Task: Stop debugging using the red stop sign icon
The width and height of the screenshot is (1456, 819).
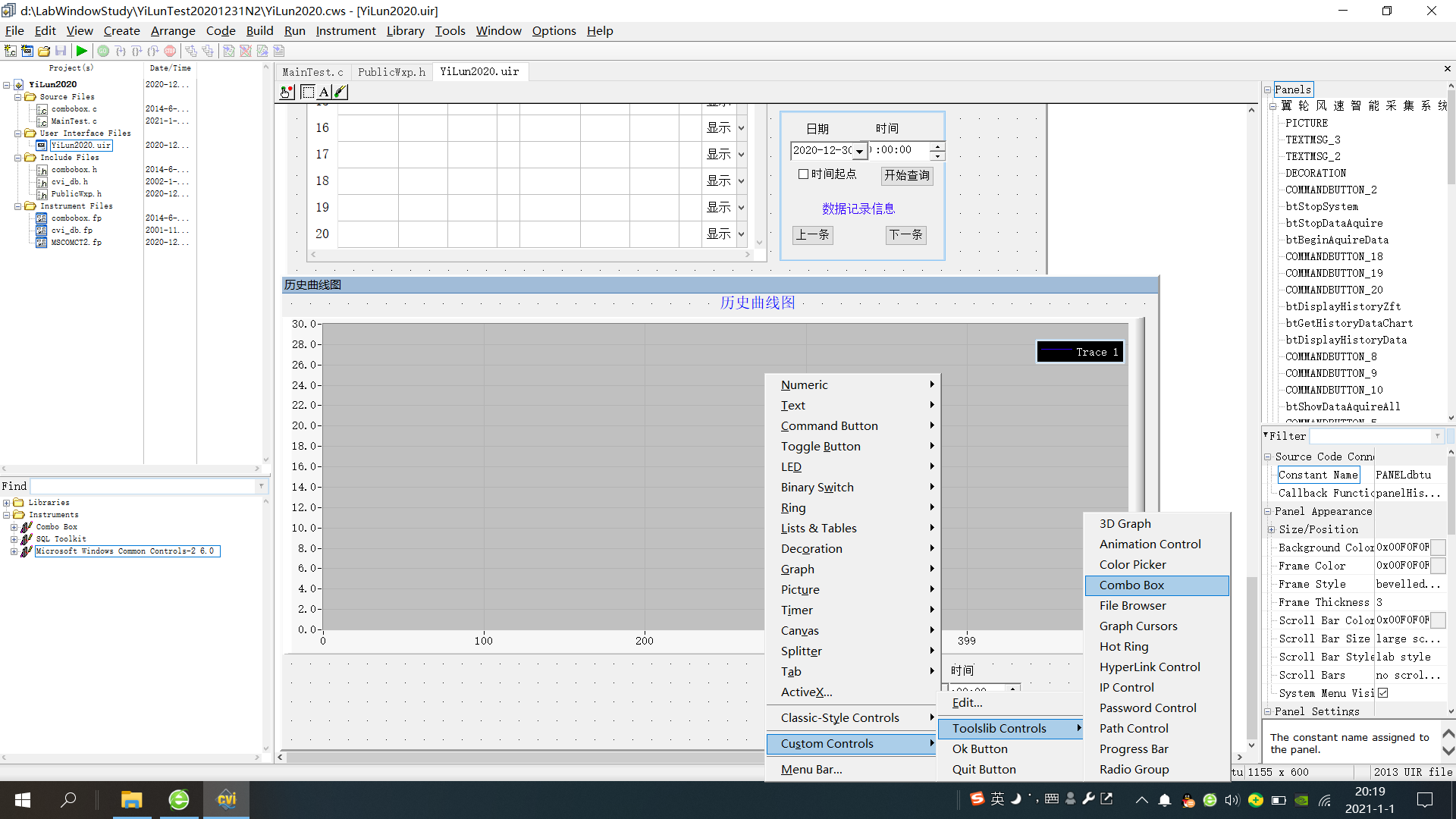Action: pos(169,51)
